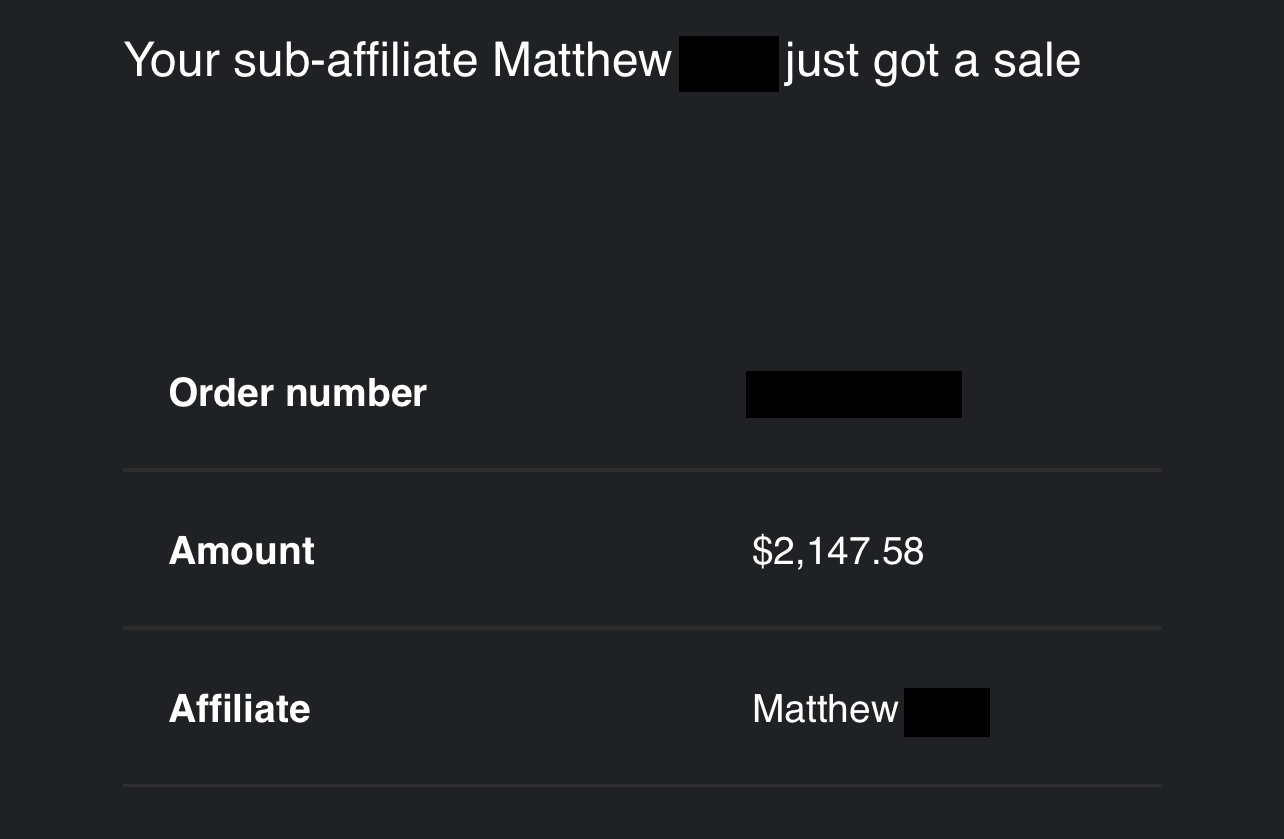1284x839 pixels.
Task: Click the redacted order number value
Action: (854, 394)
